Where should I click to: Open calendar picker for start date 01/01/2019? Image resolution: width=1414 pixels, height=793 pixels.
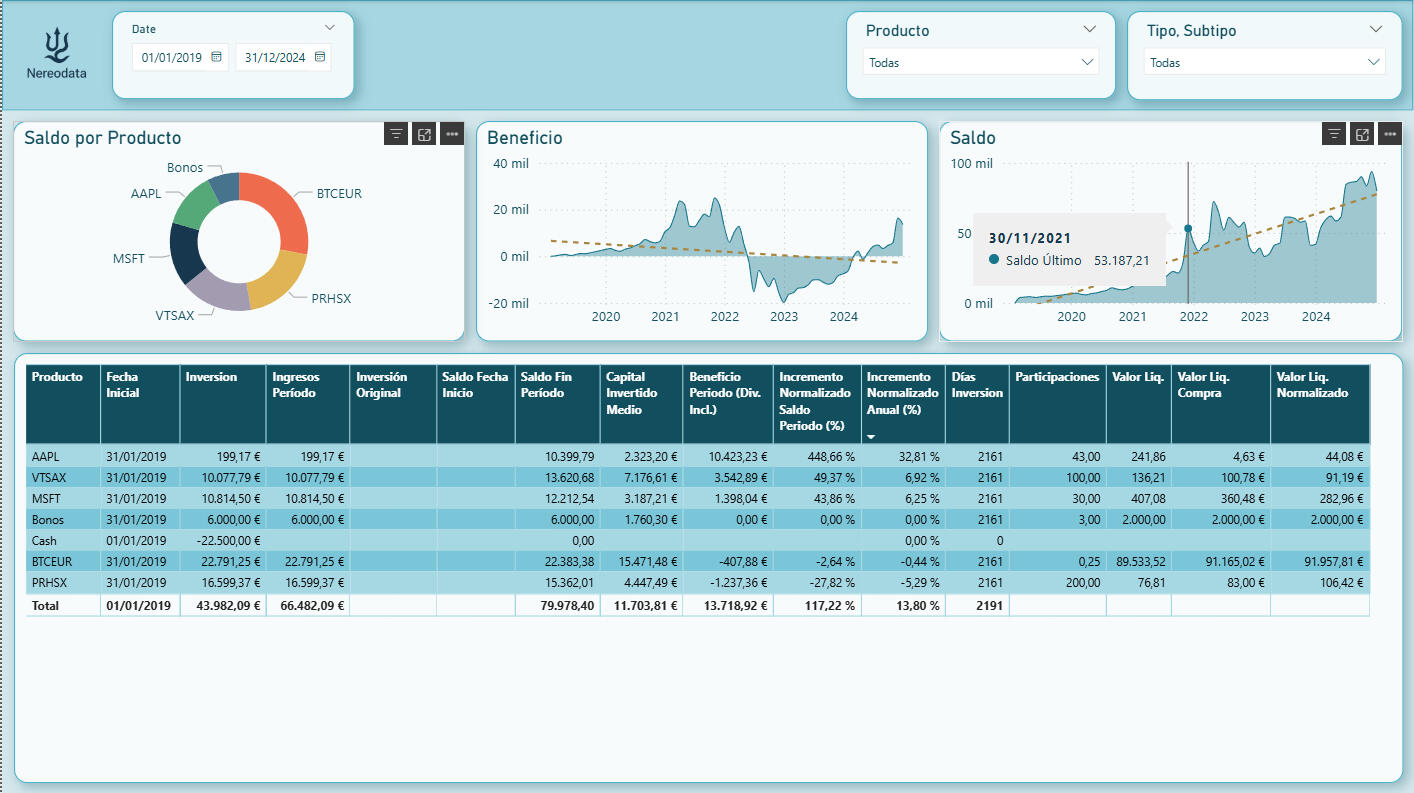click(x=216, y=58)
